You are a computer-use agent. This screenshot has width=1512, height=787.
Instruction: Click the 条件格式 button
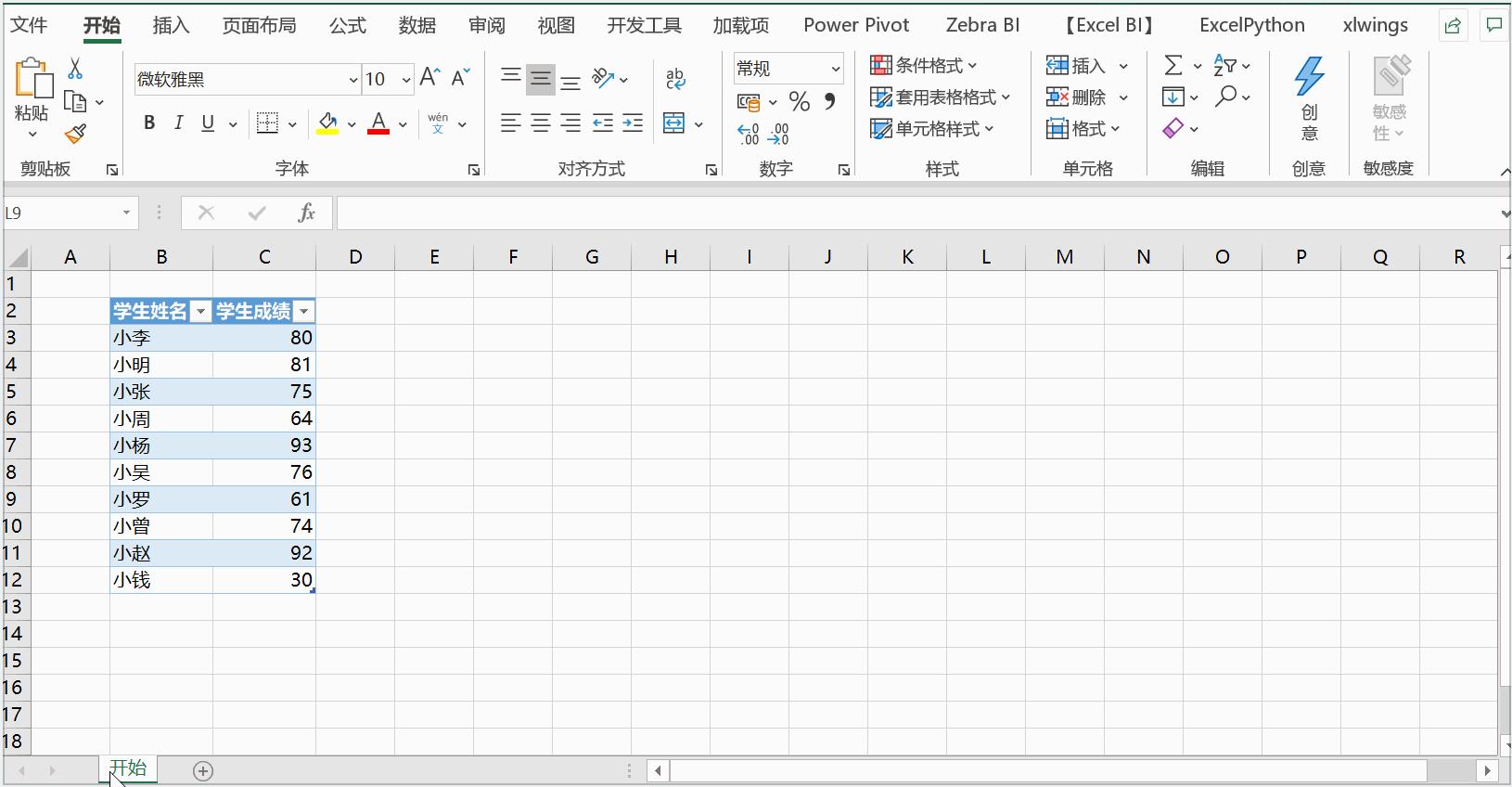(x=924, y=66)
